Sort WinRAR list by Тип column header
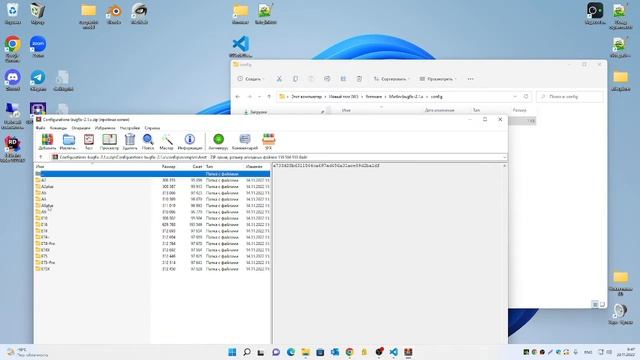The height and width of the screenshot is (360, 640). [x=209, y=167]
